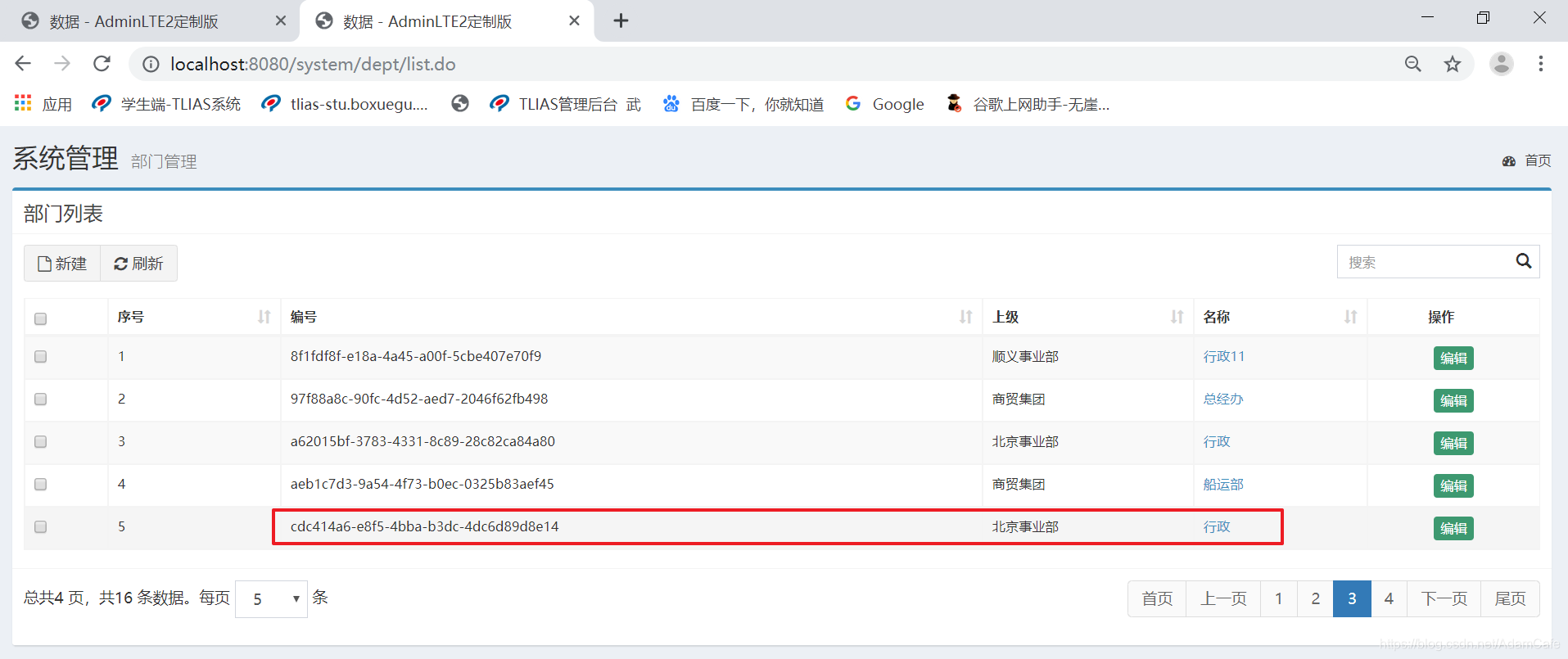
Task: Close the active AdminLTE2 tab
Action: [x=574, y=20]
